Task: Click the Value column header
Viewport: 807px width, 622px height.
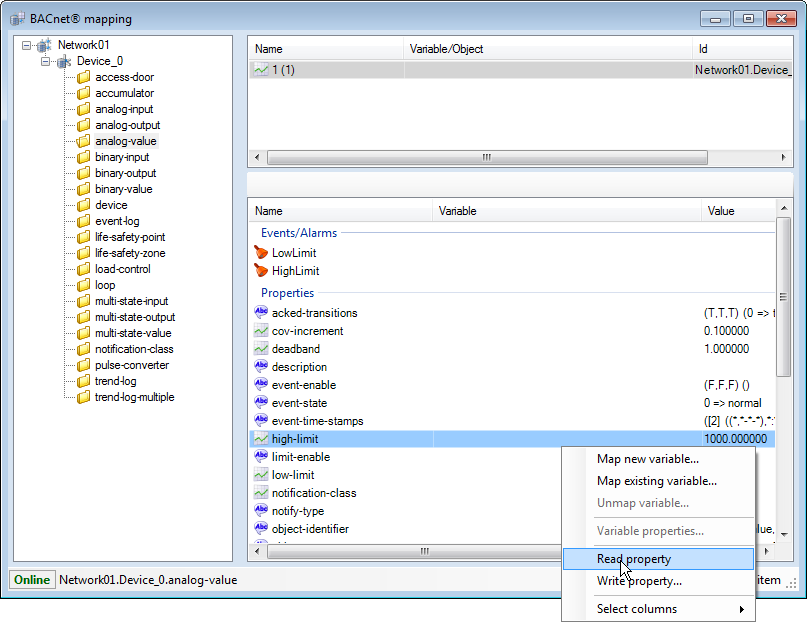Action: [721, 211]
